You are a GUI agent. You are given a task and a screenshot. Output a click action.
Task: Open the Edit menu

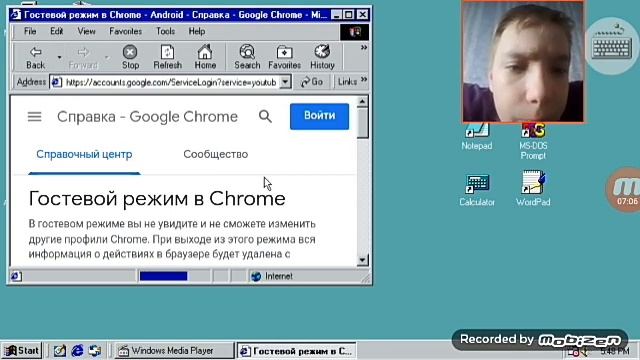[56, 31]
